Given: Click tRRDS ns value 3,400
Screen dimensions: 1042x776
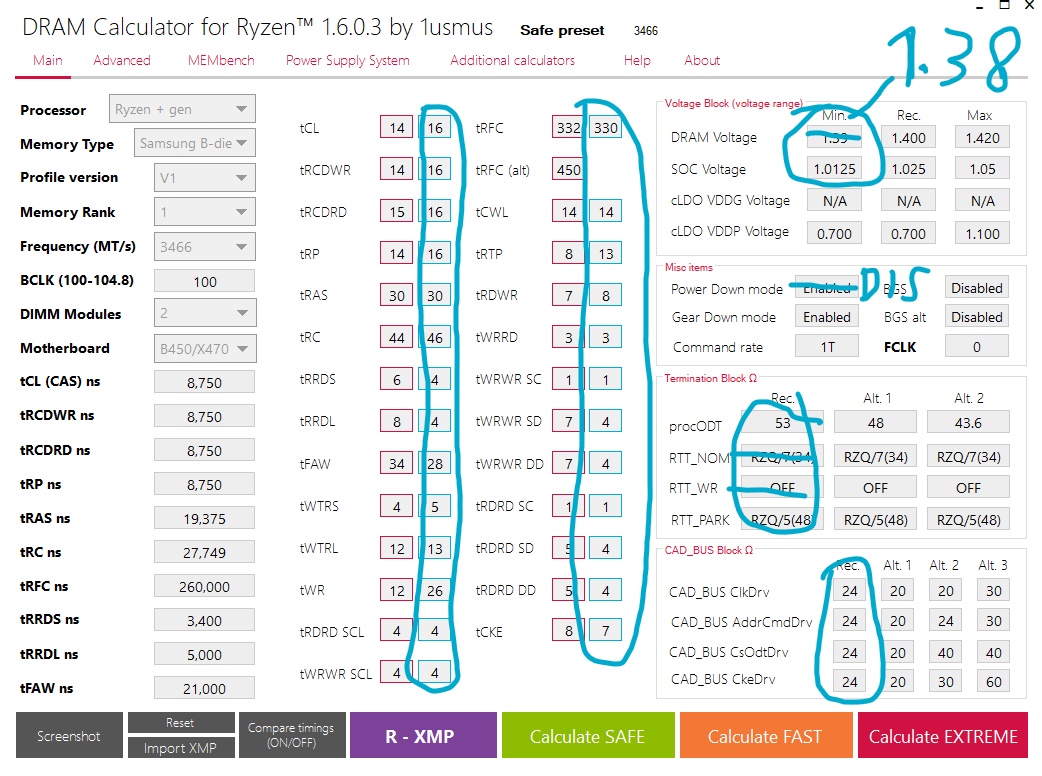Looking at the screenshot, I should tap(205, 621).
